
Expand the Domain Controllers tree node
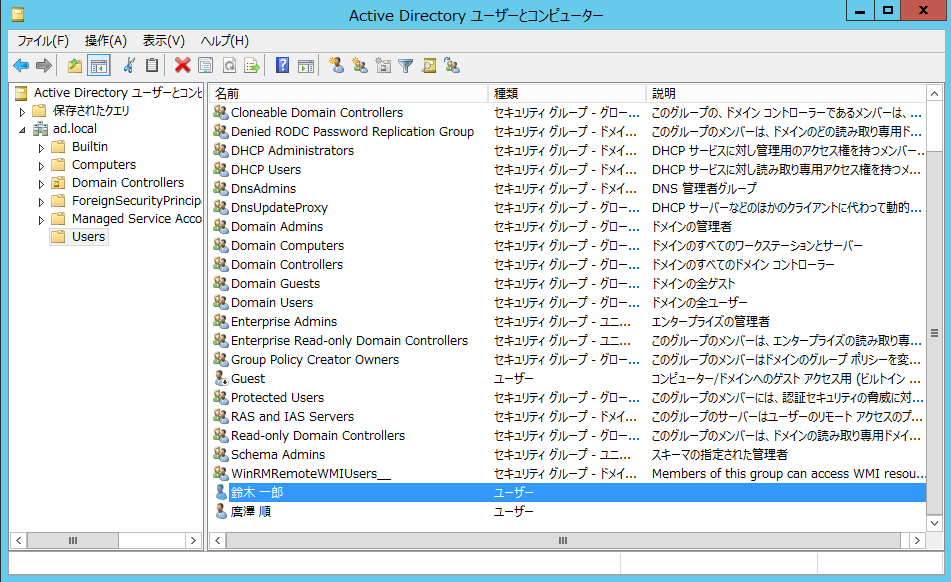pyautogui.click(x=41, y=184)
